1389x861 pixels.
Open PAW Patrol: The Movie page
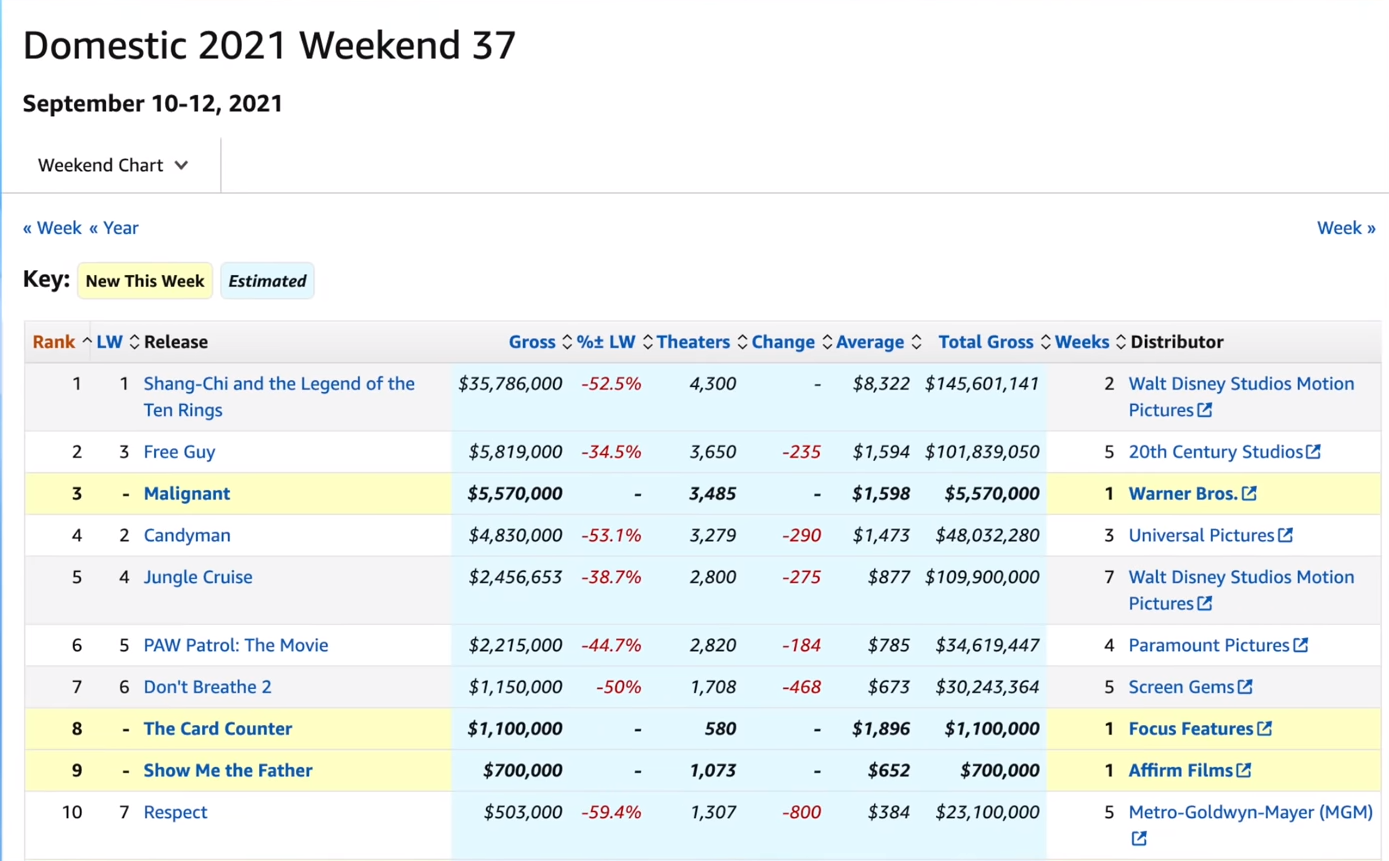coord(236,645)
